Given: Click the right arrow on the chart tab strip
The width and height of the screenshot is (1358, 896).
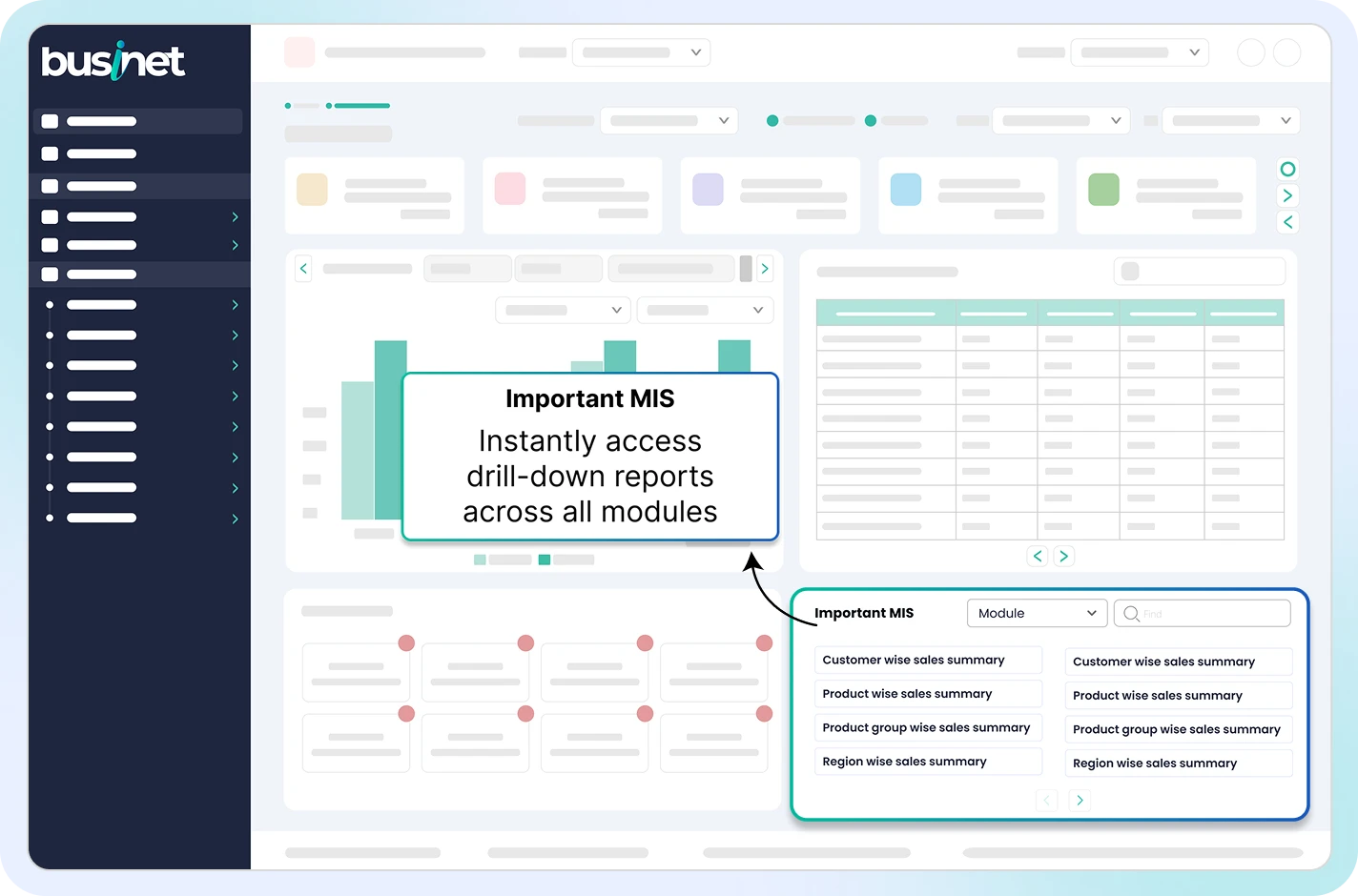Looking at the screenshot, I should (765, 269).
